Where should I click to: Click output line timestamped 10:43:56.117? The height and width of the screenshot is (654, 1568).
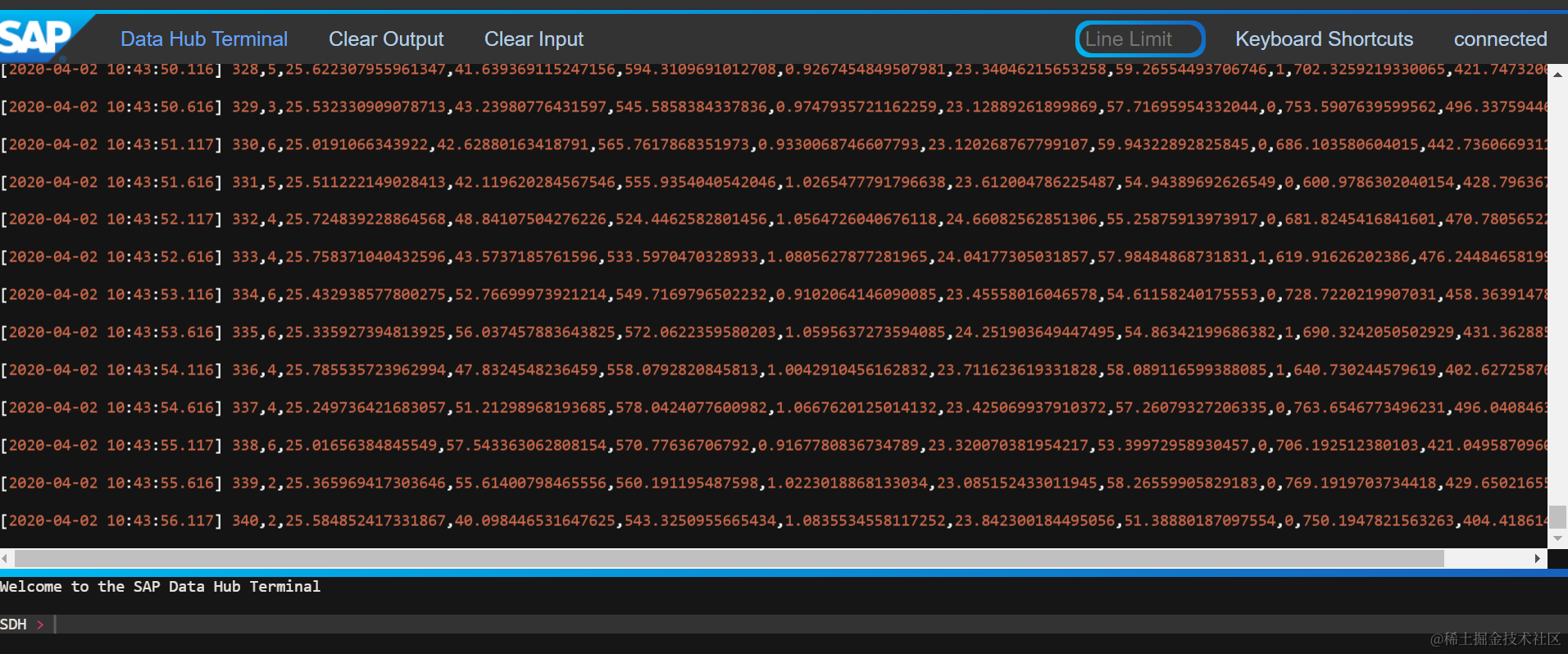[774, 520]
